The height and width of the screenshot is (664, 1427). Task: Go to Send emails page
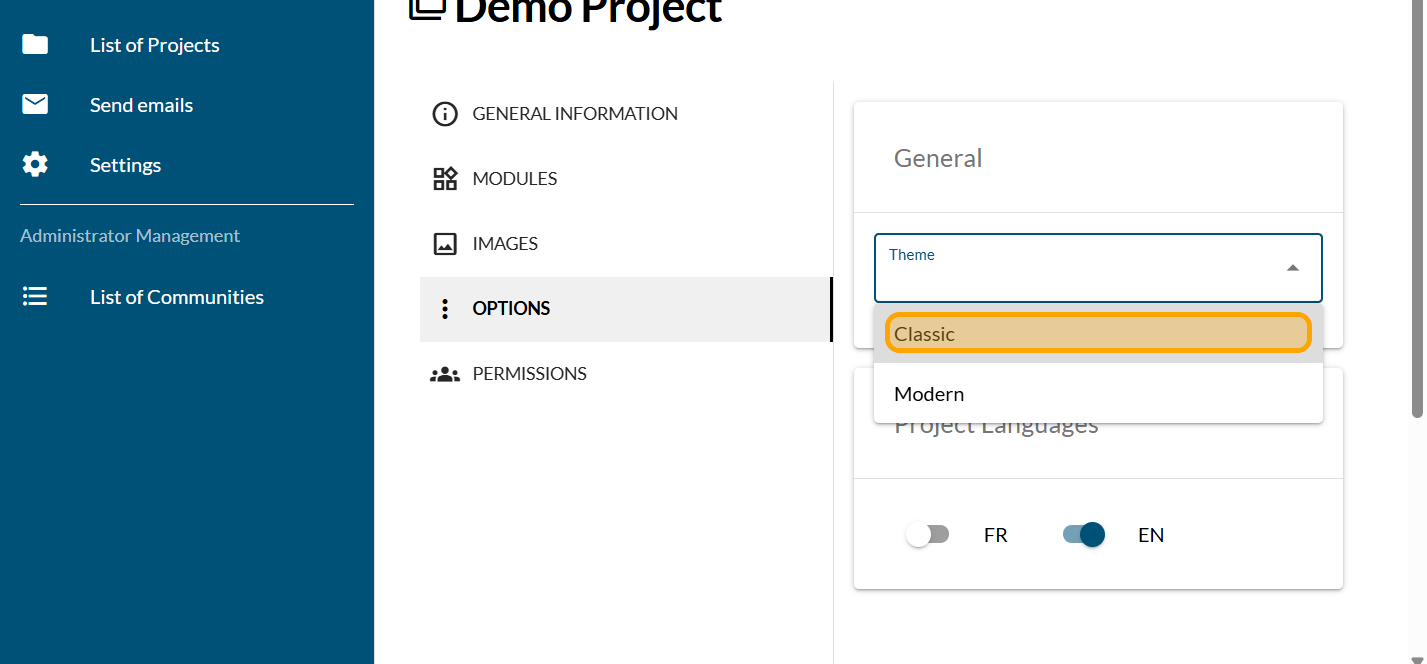pos(141,105)
